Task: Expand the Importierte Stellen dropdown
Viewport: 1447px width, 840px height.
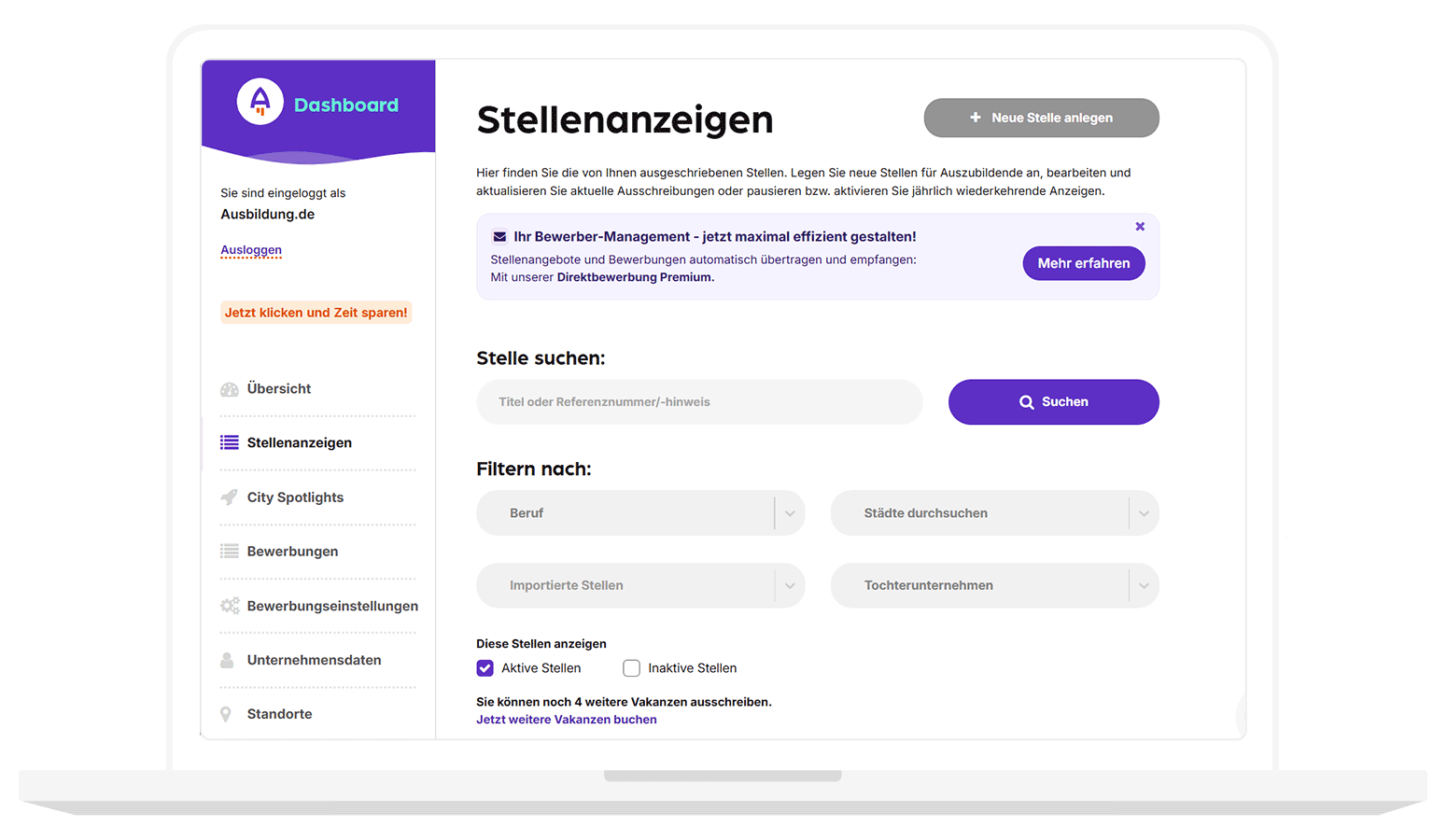Action: (640, 585)
